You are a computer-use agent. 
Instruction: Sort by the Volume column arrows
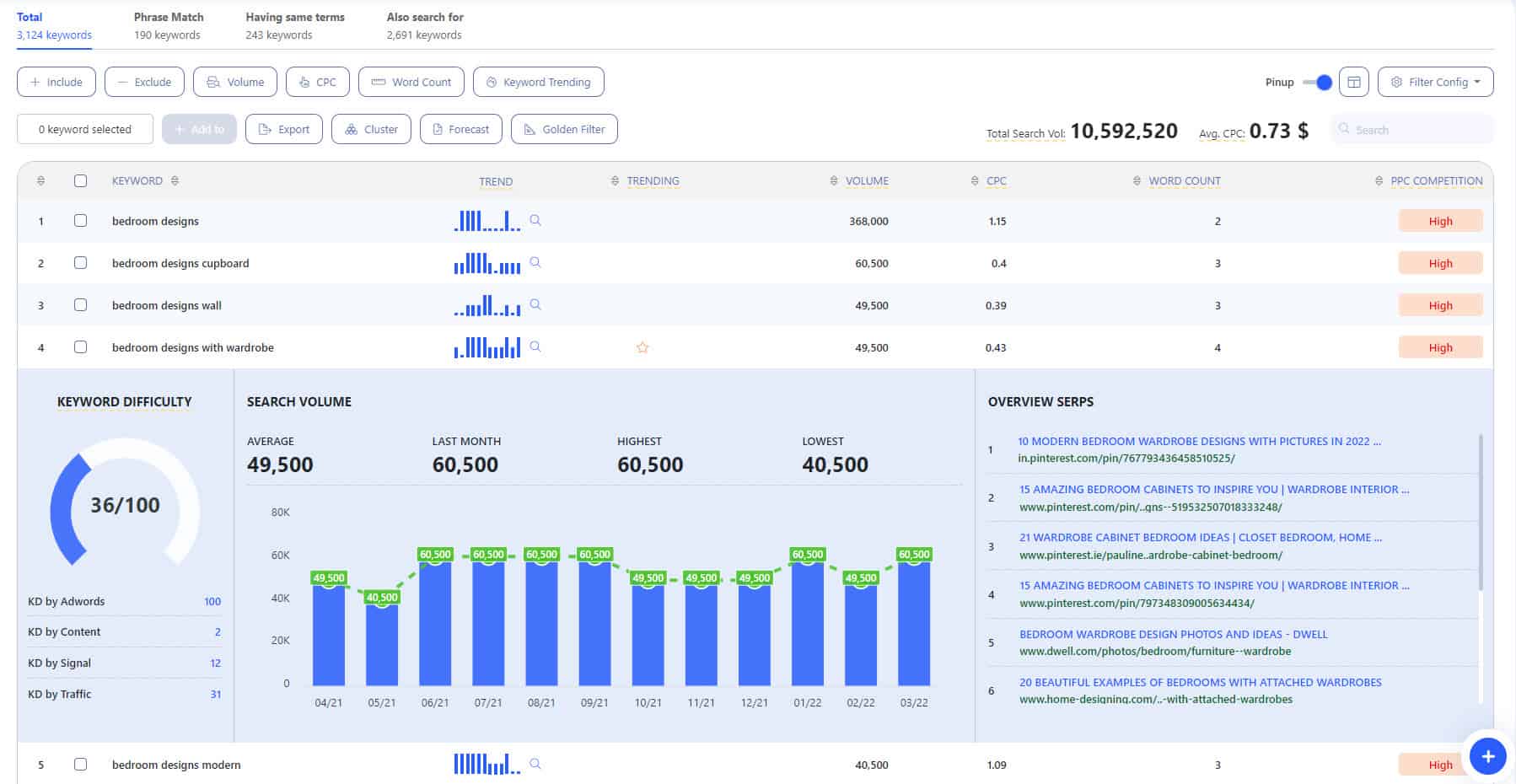(834, 181)
